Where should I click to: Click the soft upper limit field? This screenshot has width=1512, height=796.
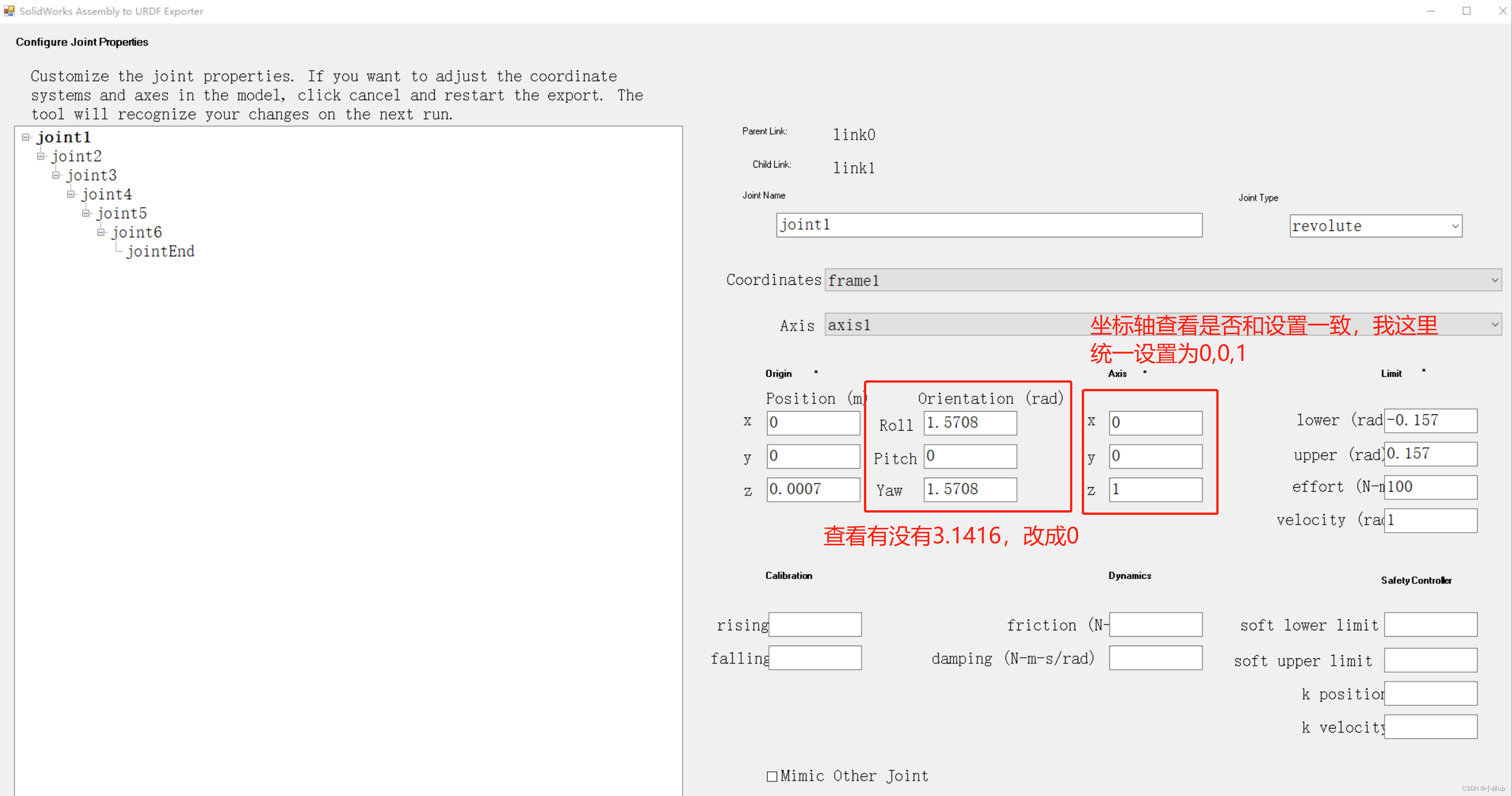click(1430, 660)
